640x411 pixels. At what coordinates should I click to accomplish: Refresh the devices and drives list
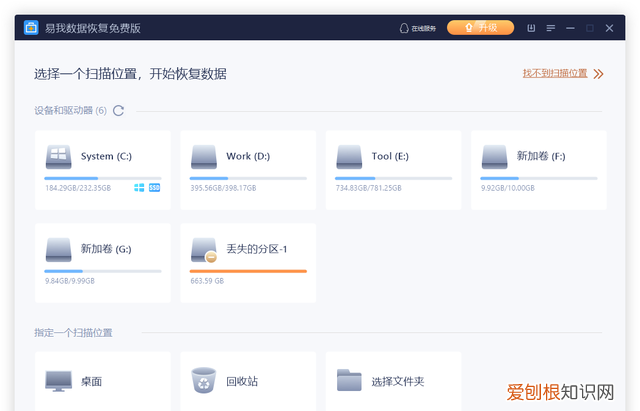click(x=118, y=111)
